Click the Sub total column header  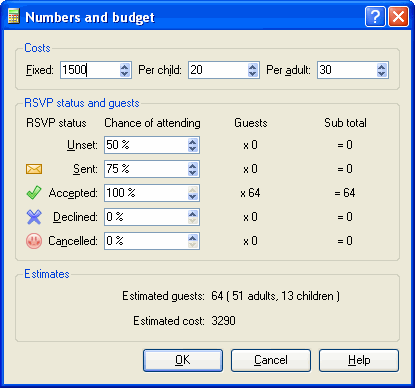(345, 123)
